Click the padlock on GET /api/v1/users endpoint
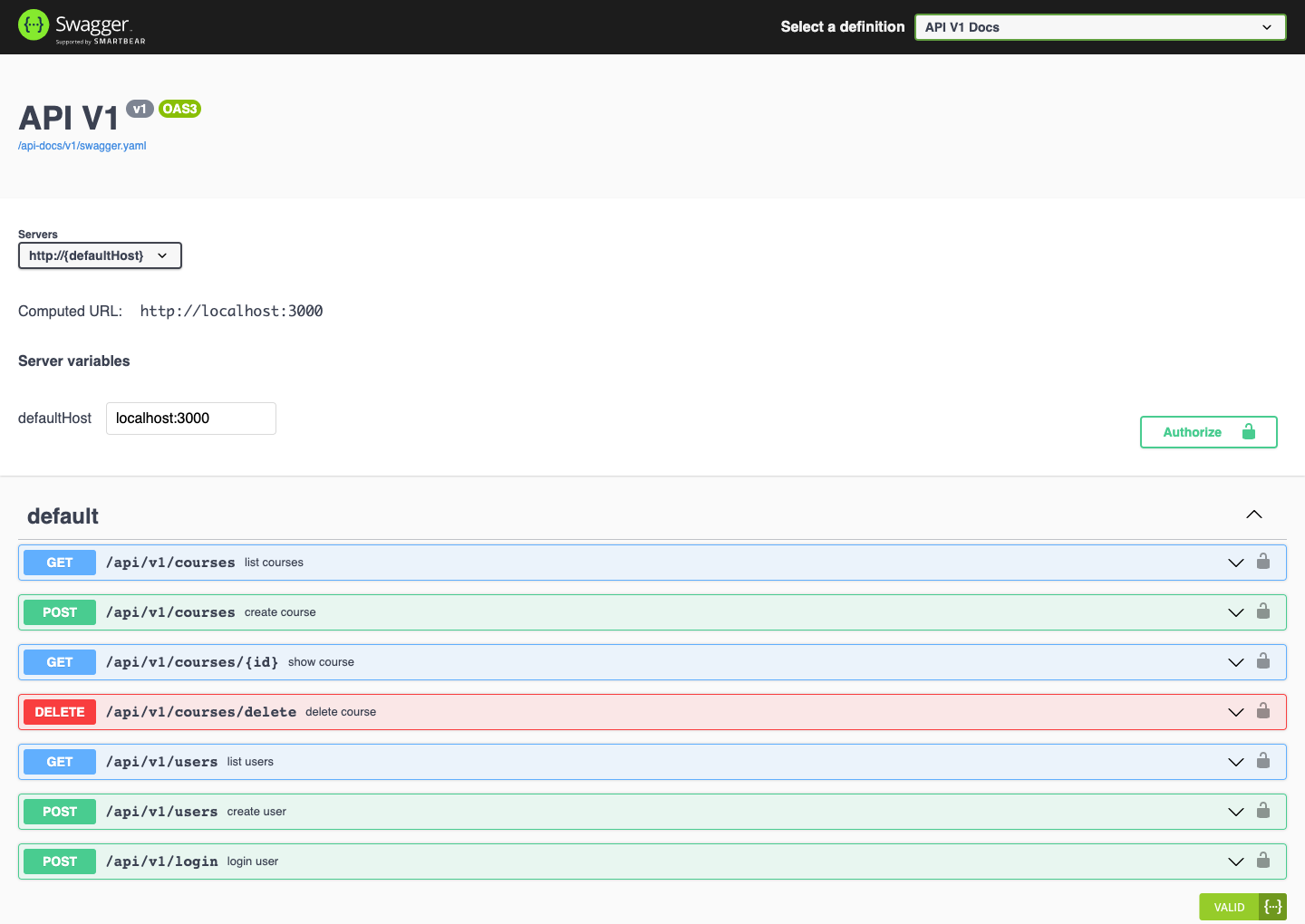This screenshot has width=1305, height=924. pyautogui.click(x=1263, y=761)
